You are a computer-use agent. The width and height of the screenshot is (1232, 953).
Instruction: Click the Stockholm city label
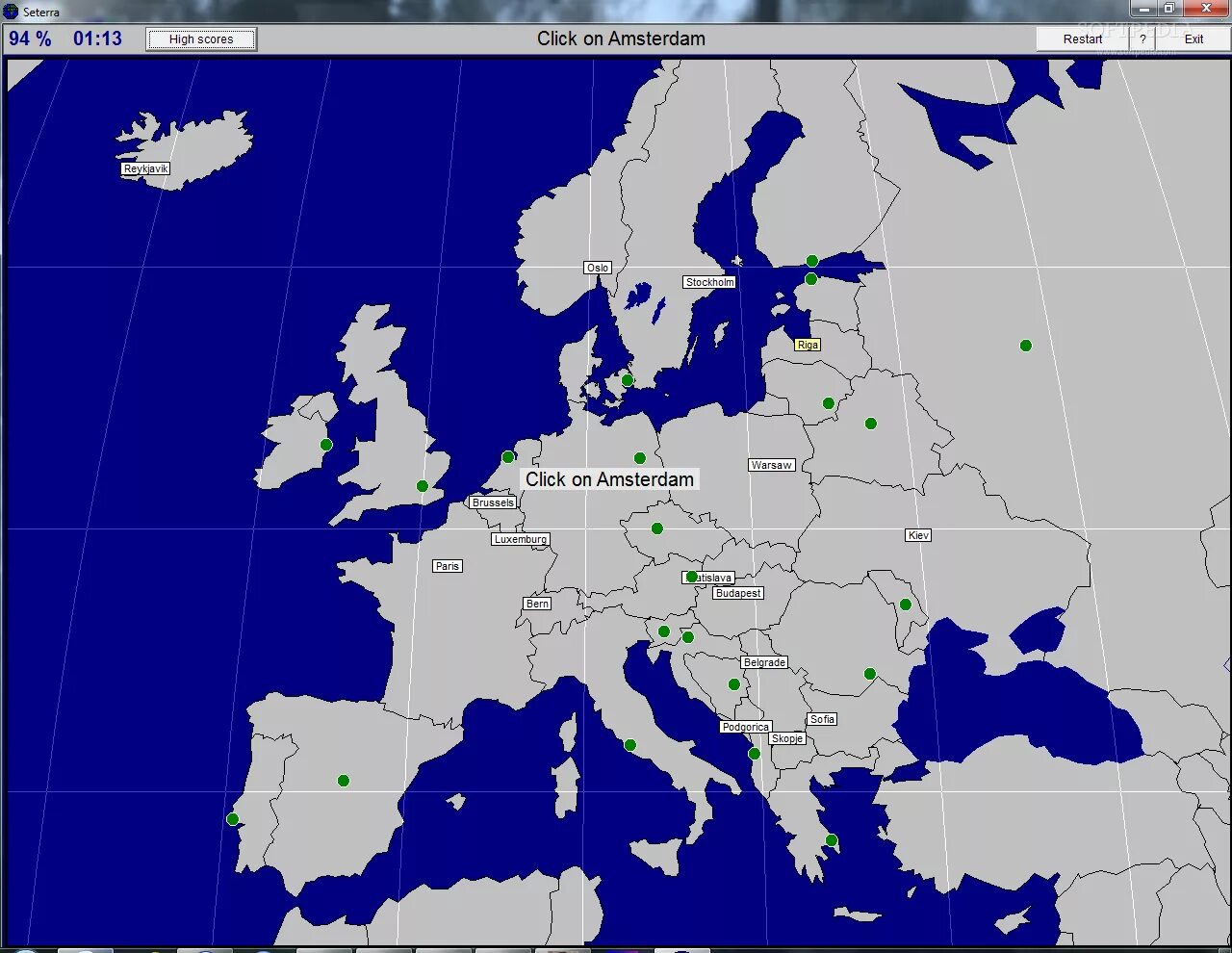click(x=710, y=282)
